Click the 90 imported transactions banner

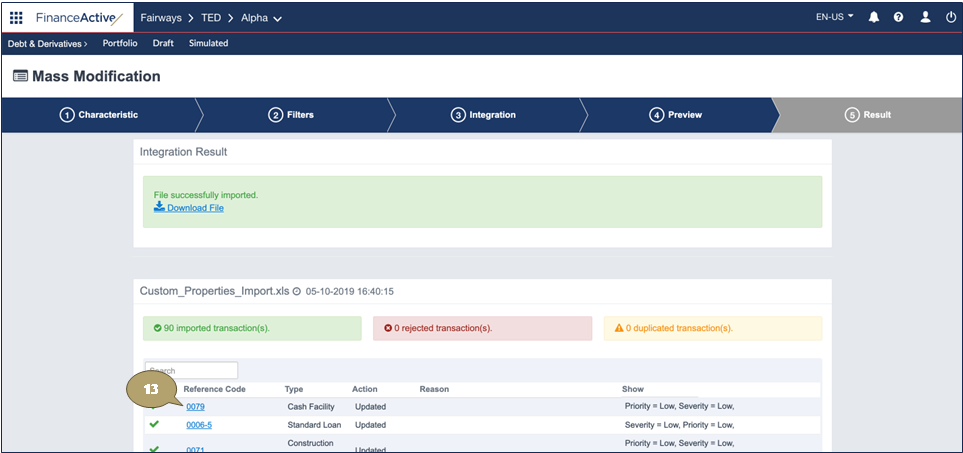(252, 328)
